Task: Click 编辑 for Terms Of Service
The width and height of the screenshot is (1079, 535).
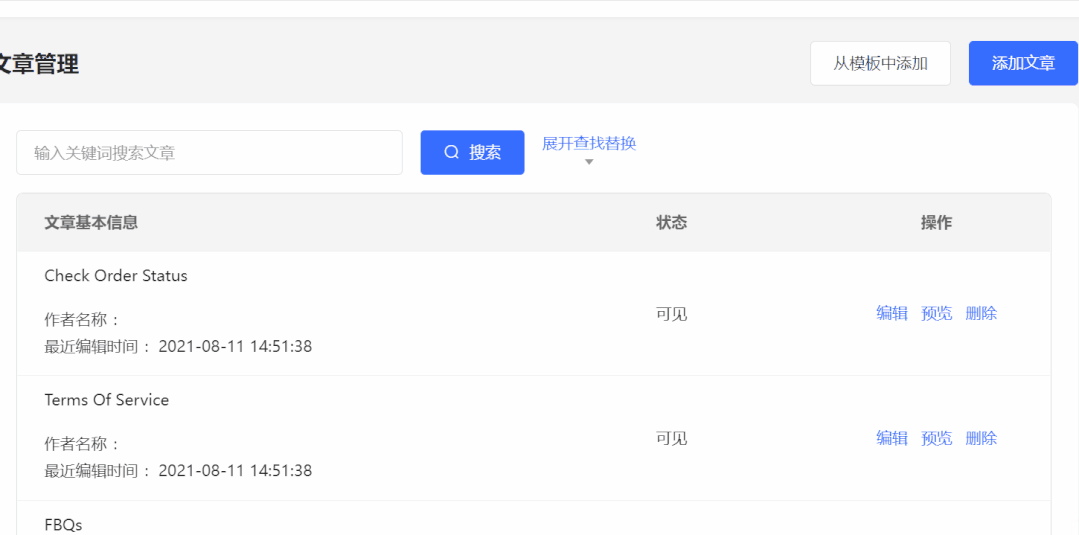Action: [892, 438]
